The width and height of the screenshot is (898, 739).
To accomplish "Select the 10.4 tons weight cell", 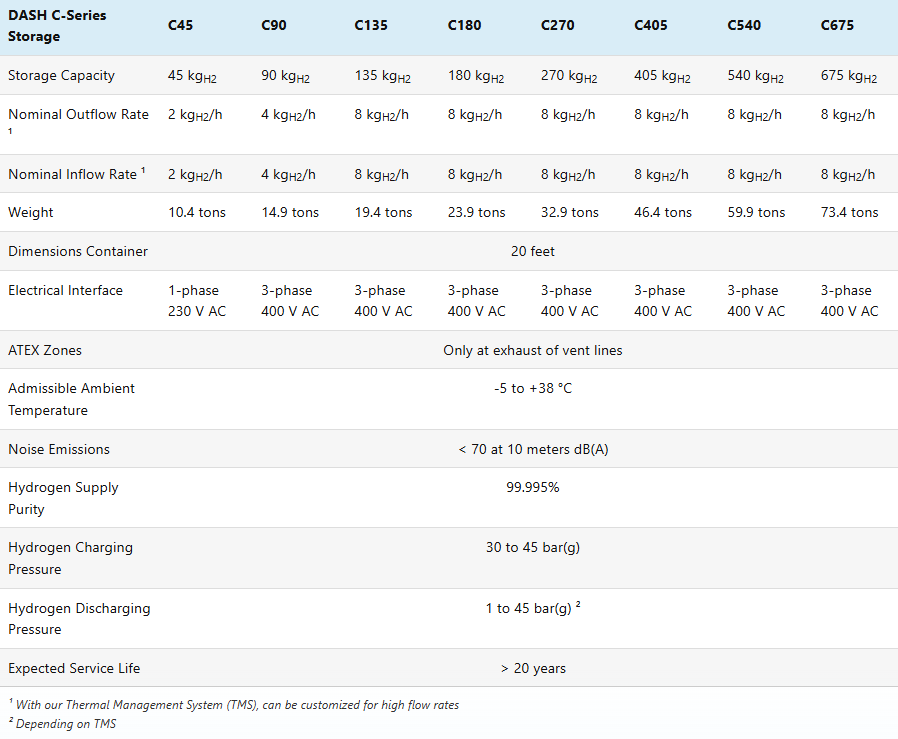I will coord(197,213).
